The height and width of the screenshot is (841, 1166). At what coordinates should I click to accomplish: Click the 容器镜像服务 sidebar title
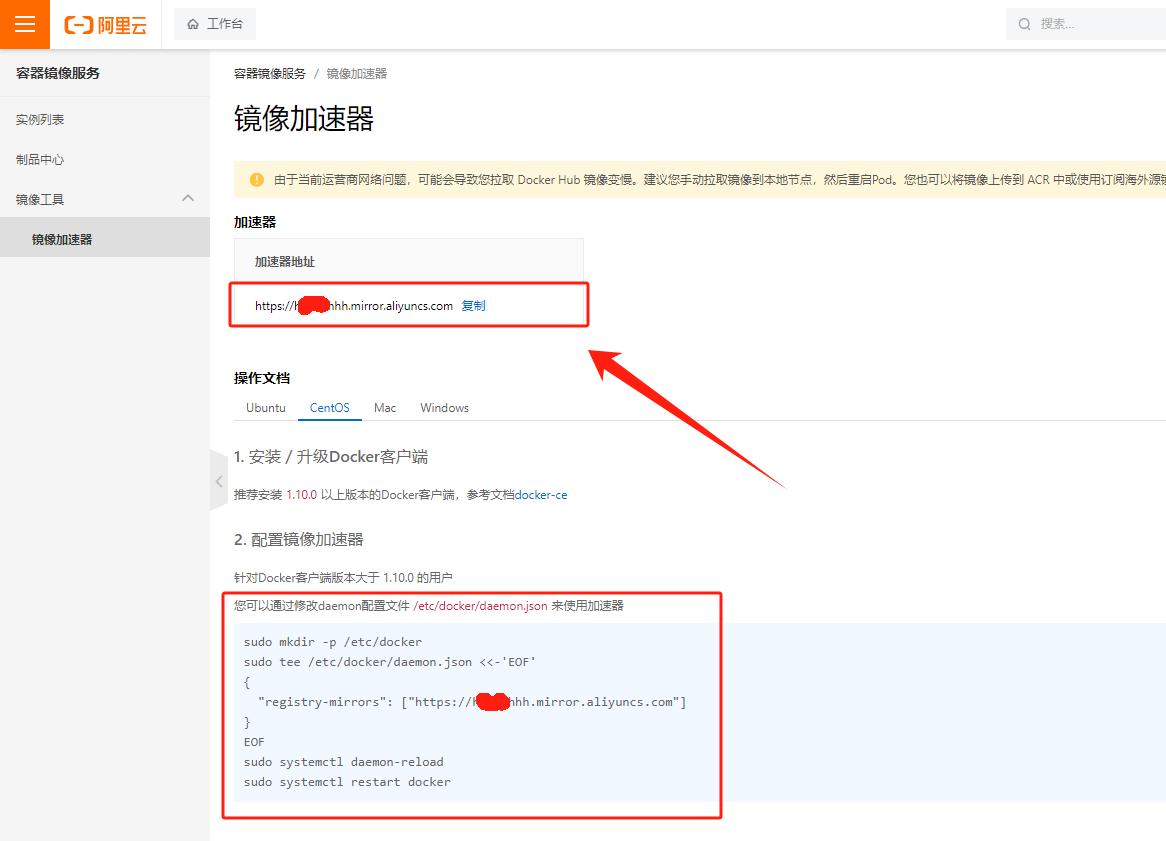pyautogui.click(x=58, y=73)
